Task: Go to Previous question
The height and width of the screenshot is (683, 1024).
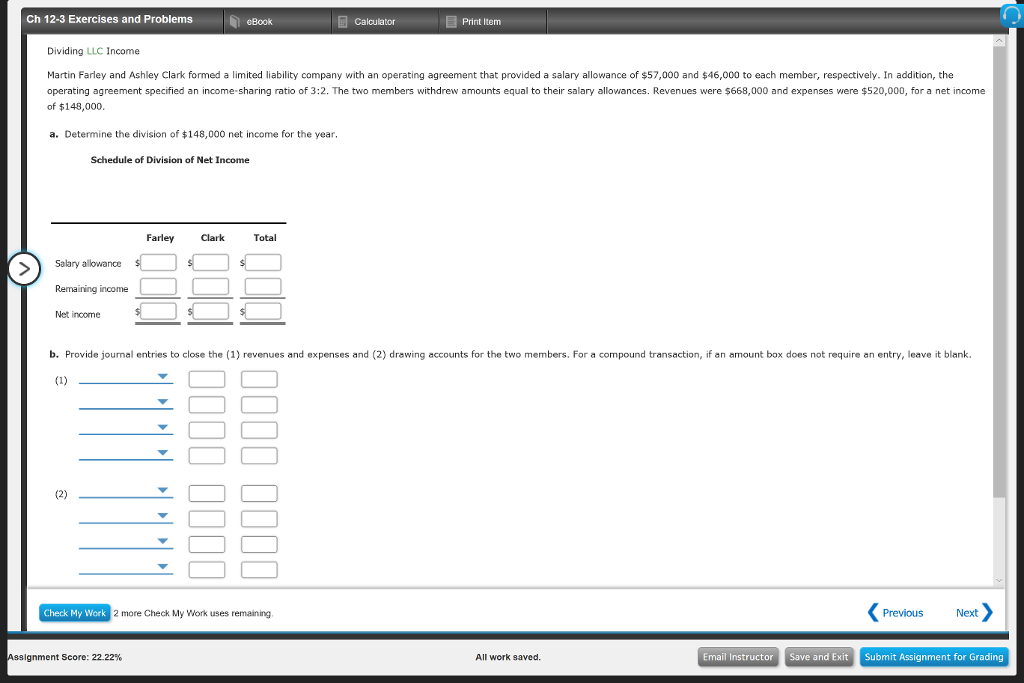Action: (895, 612)
